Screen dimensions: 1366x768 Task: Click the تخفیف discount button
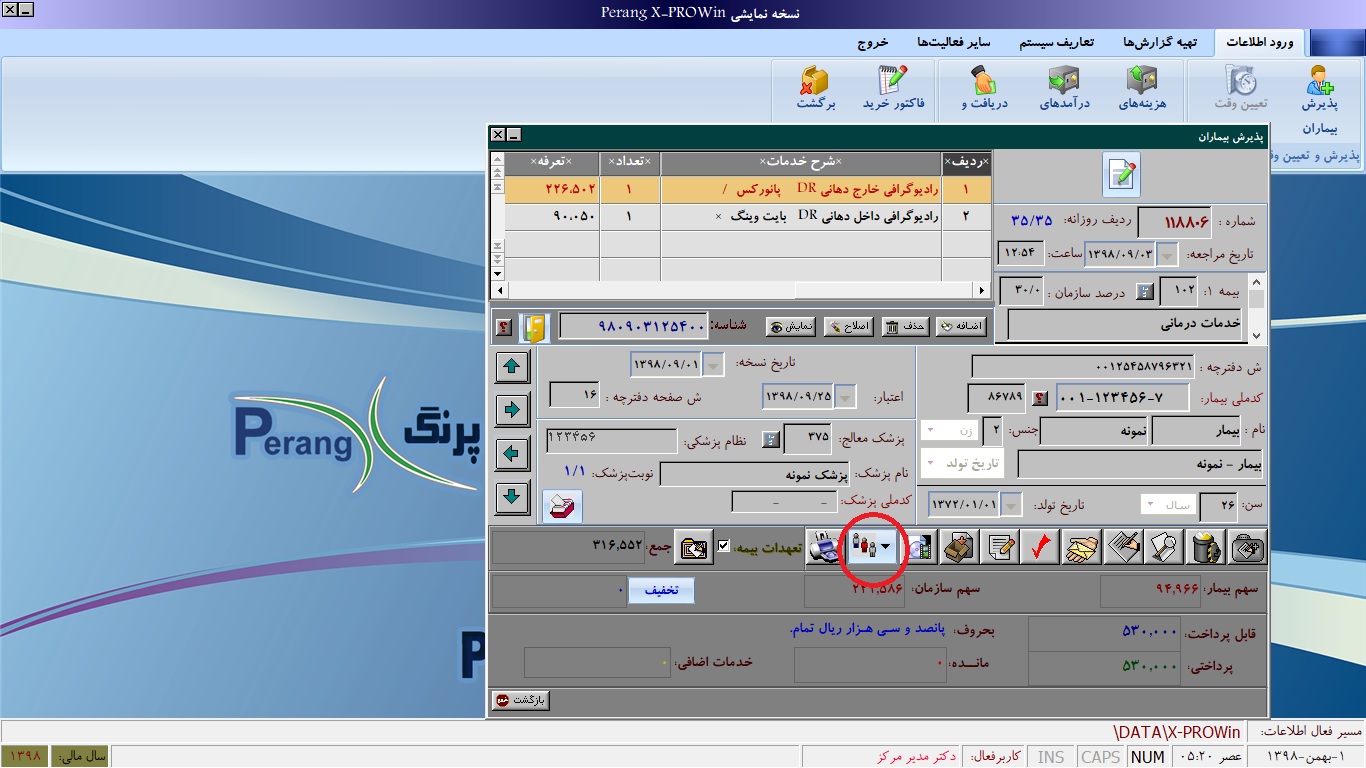(x=660, y=591)
